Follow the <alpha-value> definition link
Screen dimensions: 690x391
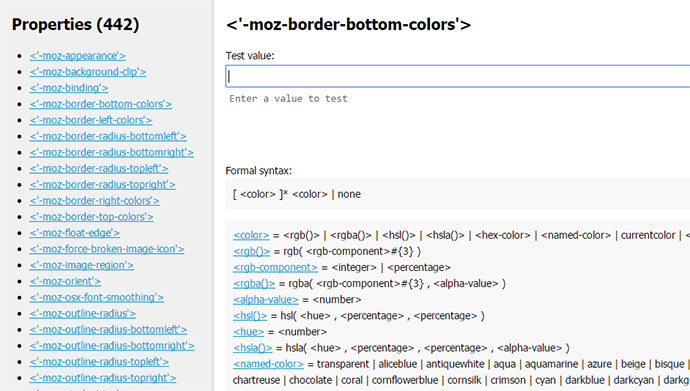pos(266,300)
